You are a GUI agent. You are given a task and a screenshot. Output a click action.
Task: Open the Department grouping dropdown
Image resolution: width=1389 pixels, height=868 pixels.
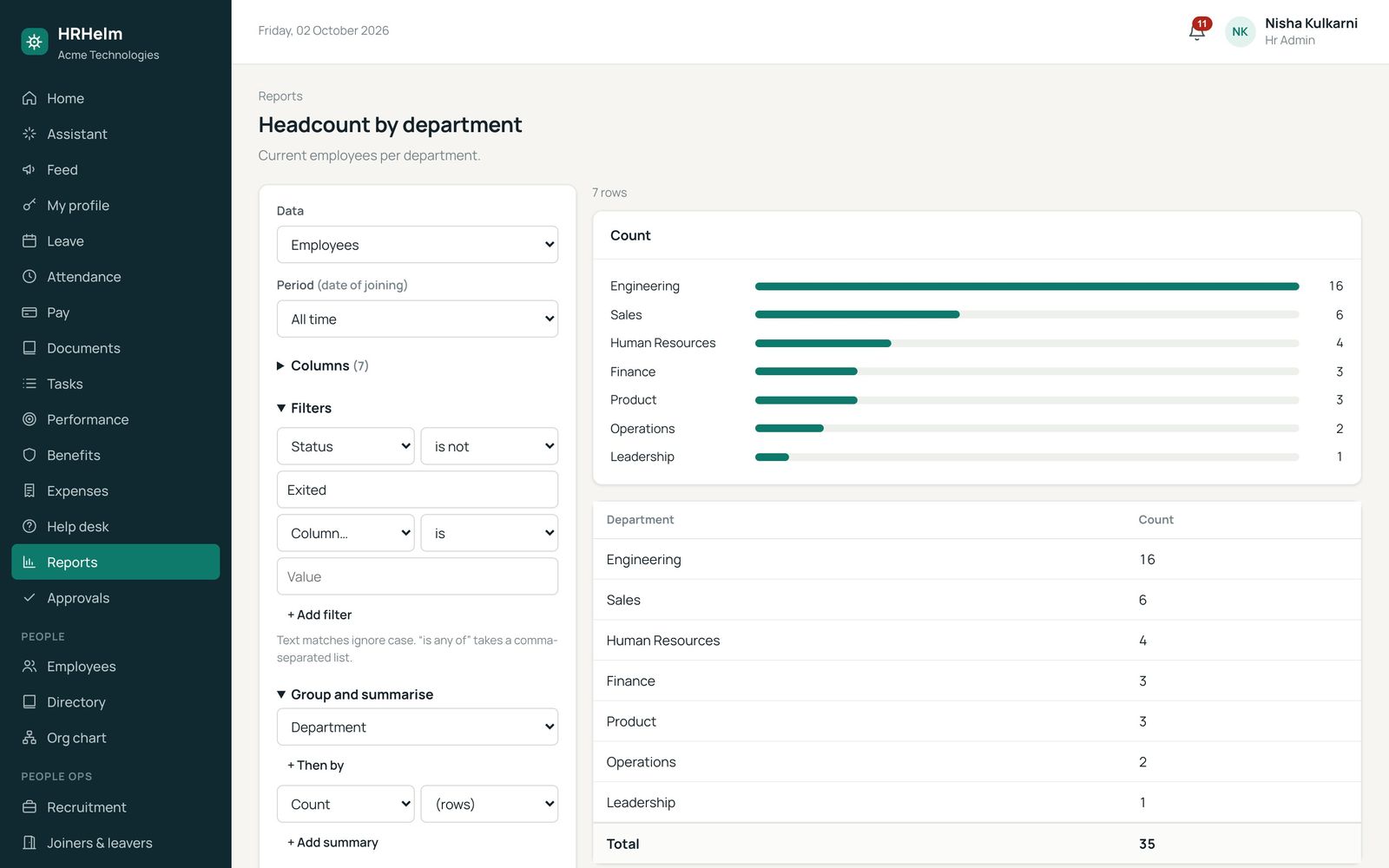coord(418,727)
